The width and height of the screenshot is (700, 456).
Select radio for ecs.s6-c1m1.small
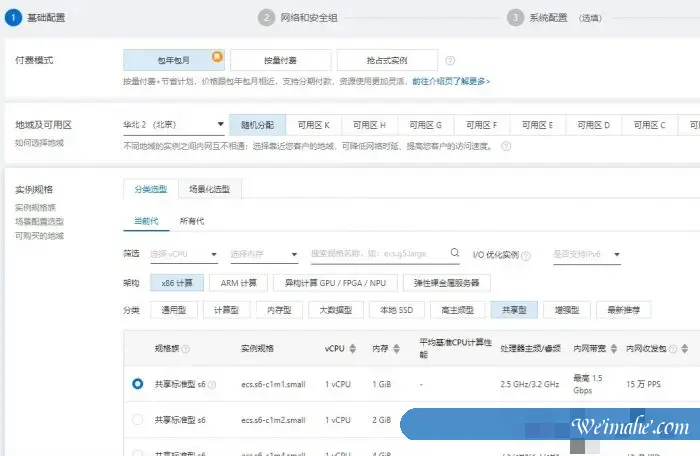[138, 384]
